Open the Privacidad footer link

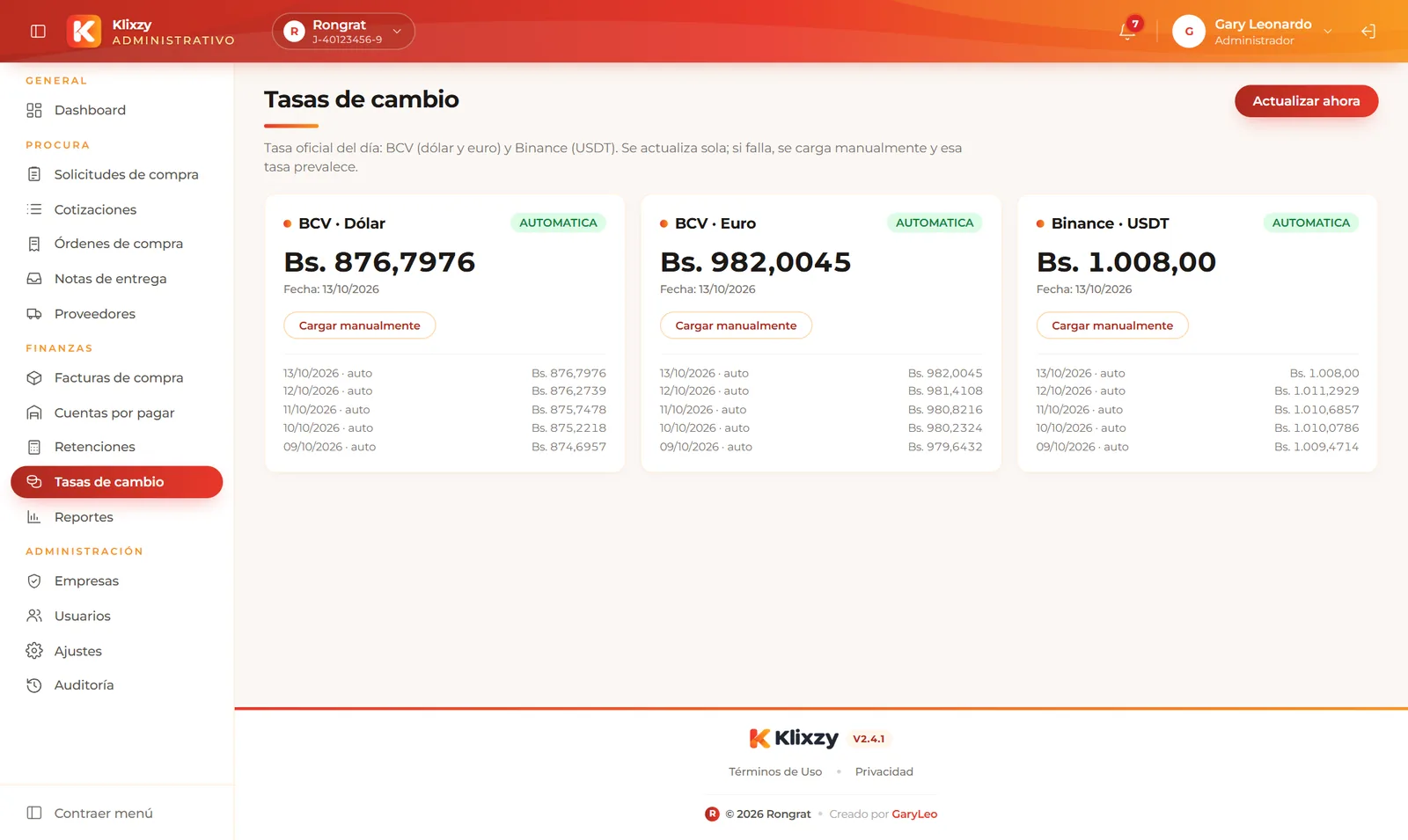(884, 771)
